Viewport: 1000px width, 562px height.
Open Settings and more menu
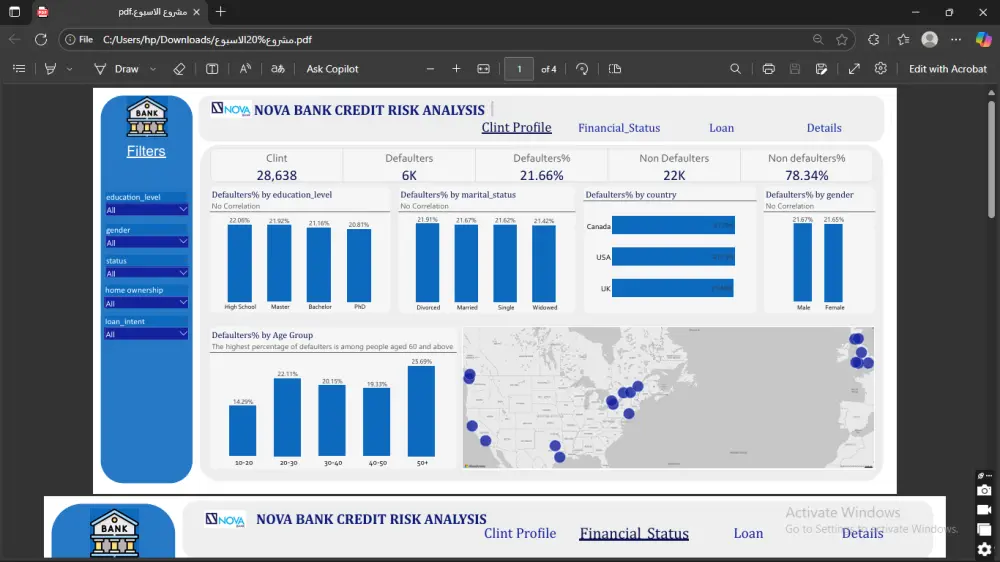click(956, 40)
